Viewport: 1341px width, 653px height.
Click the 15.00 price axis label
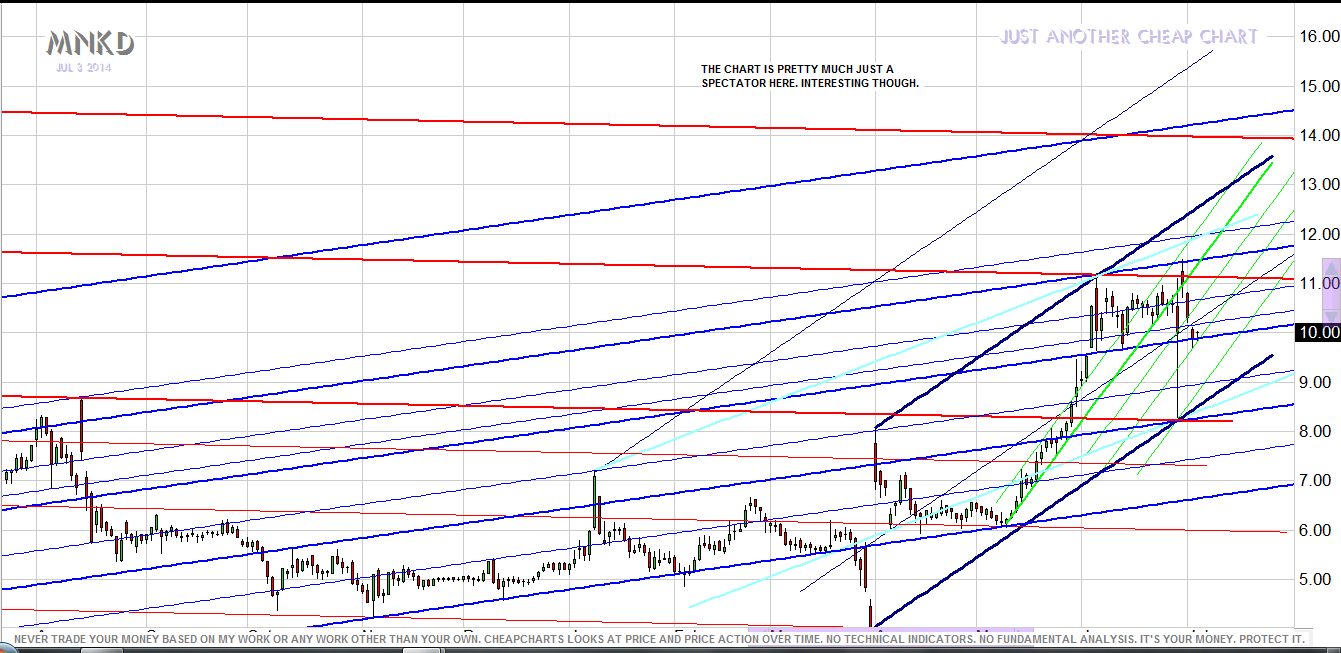point(1318,86)
